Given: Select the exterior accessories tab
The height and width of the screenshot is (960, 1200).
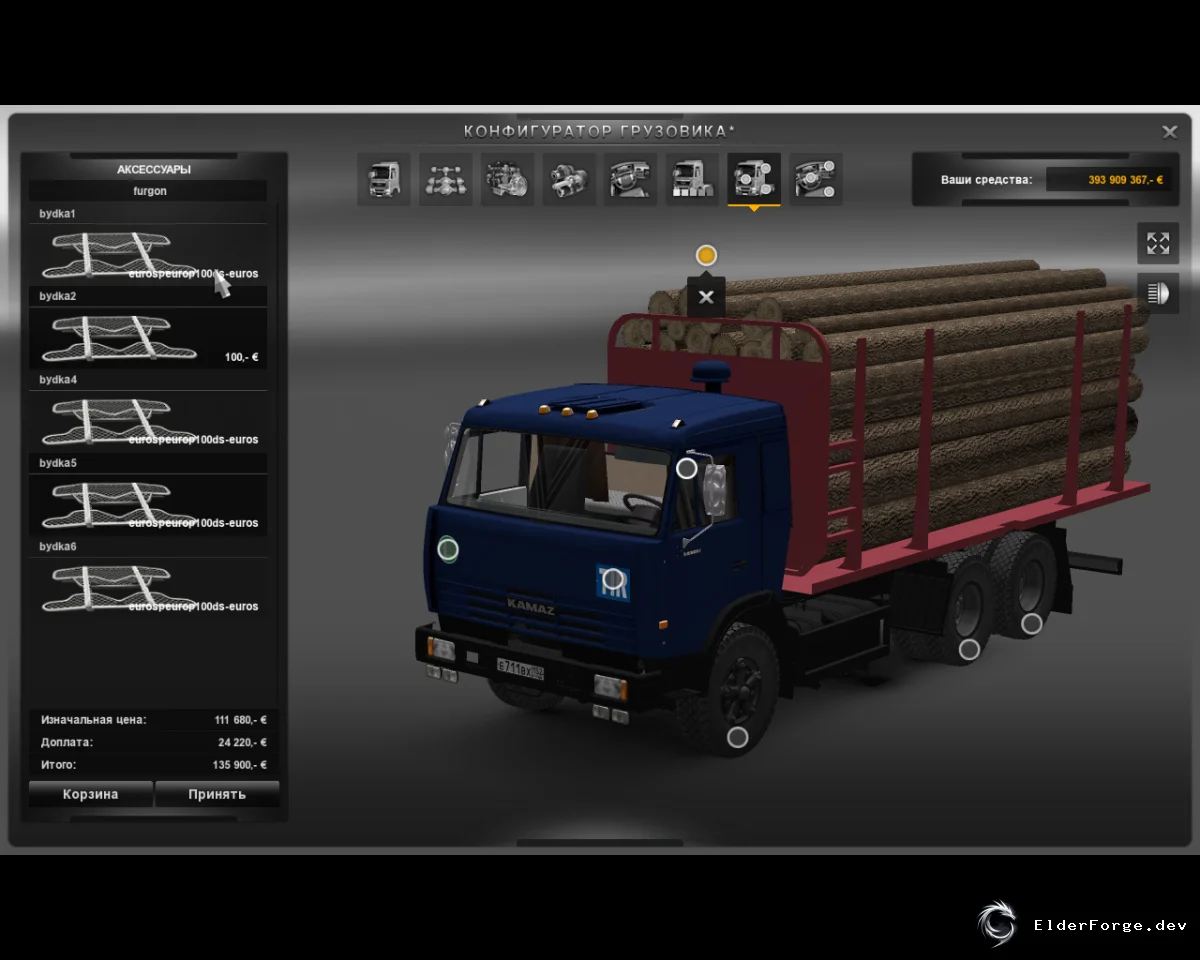Looking at the screenshot, I should (x=755, y=180).
